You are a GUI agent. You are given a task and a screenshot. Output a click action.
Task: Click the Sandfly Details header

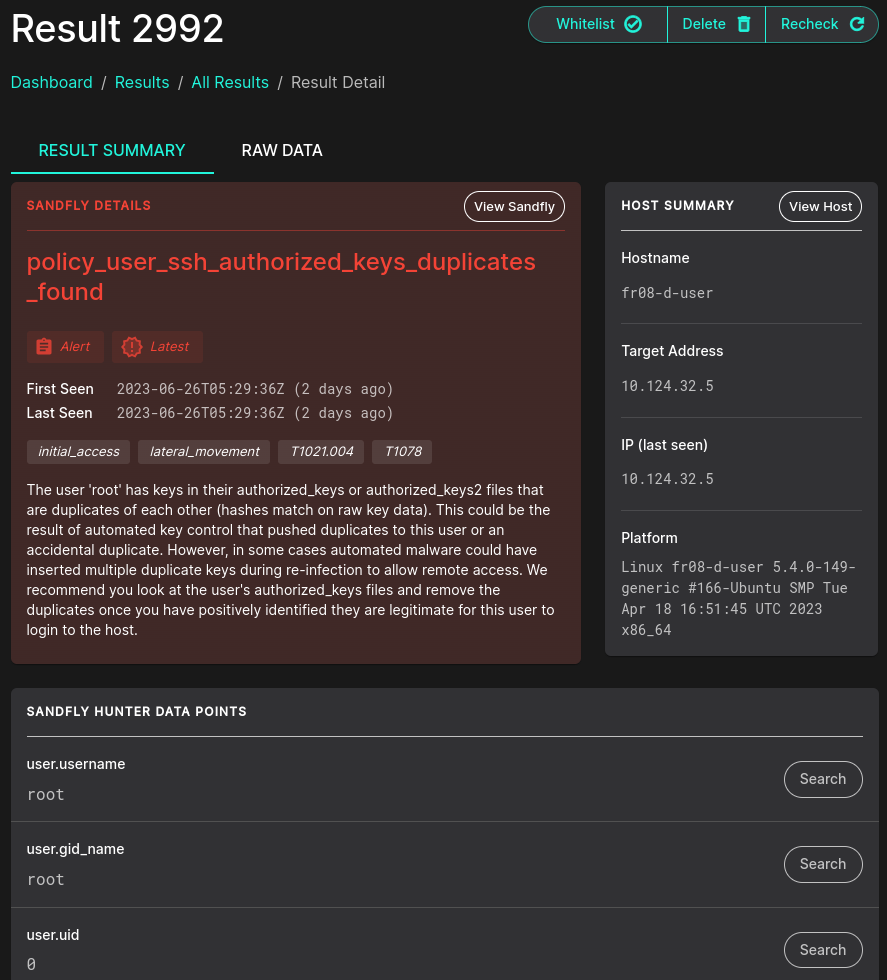tap(88, 206)
